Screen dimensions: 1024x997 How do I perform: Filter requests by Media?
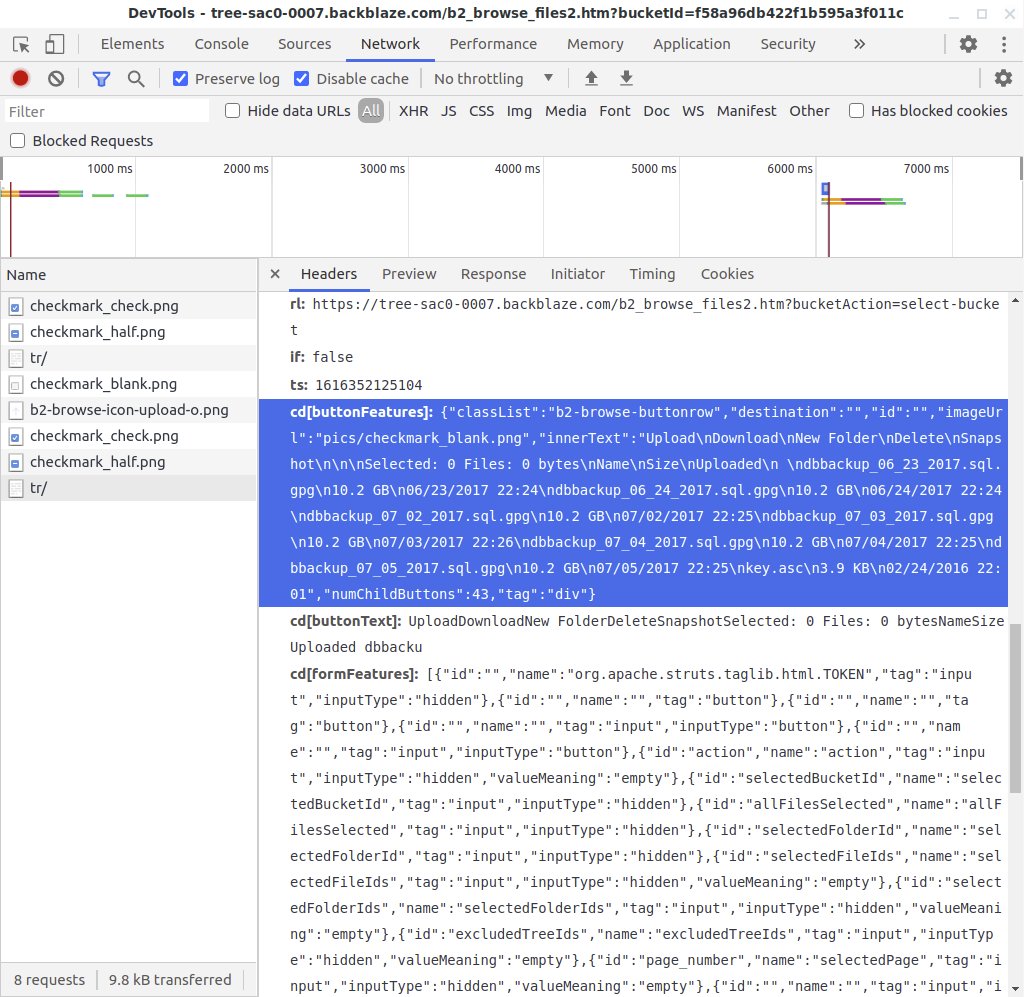click(x=566, y=111)
